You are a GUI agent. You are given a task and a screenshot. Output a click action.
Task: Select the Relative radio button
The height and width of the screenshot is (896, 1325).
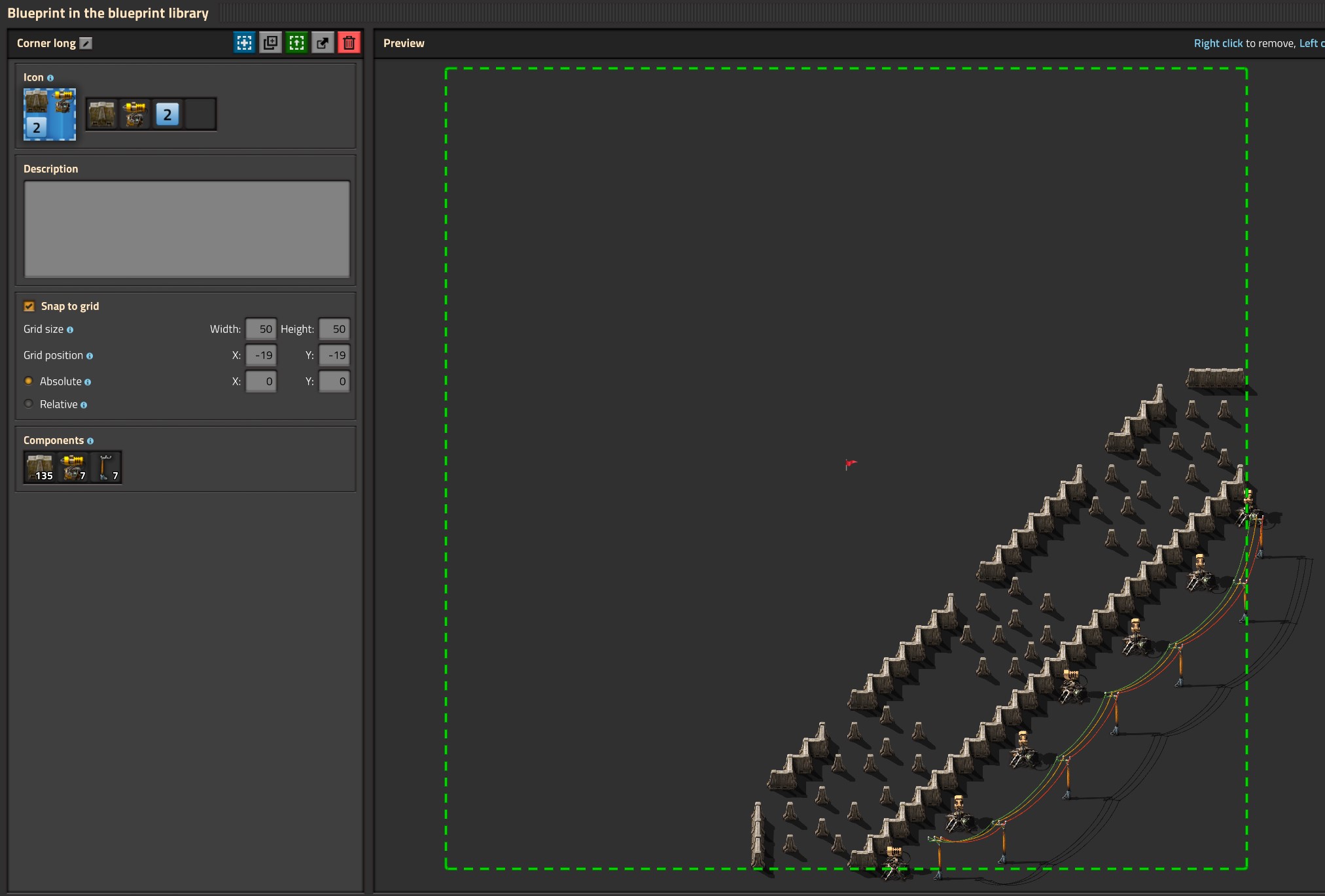(x=29, y=404)
